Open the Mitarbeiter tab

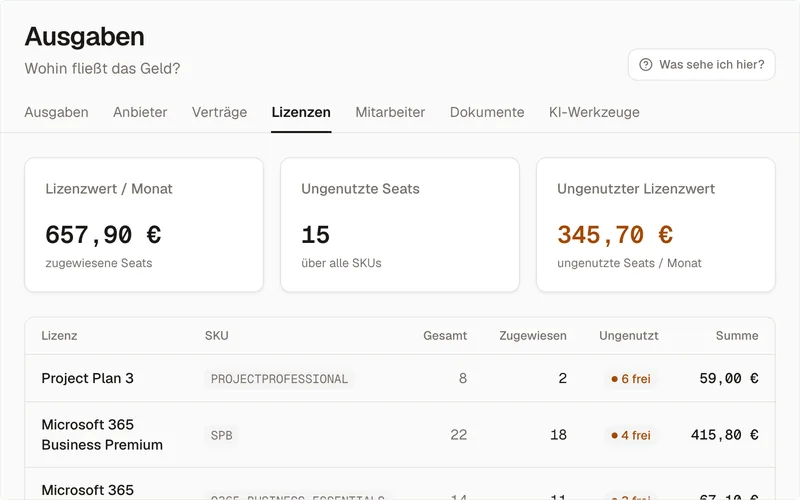tap(390, 112)
